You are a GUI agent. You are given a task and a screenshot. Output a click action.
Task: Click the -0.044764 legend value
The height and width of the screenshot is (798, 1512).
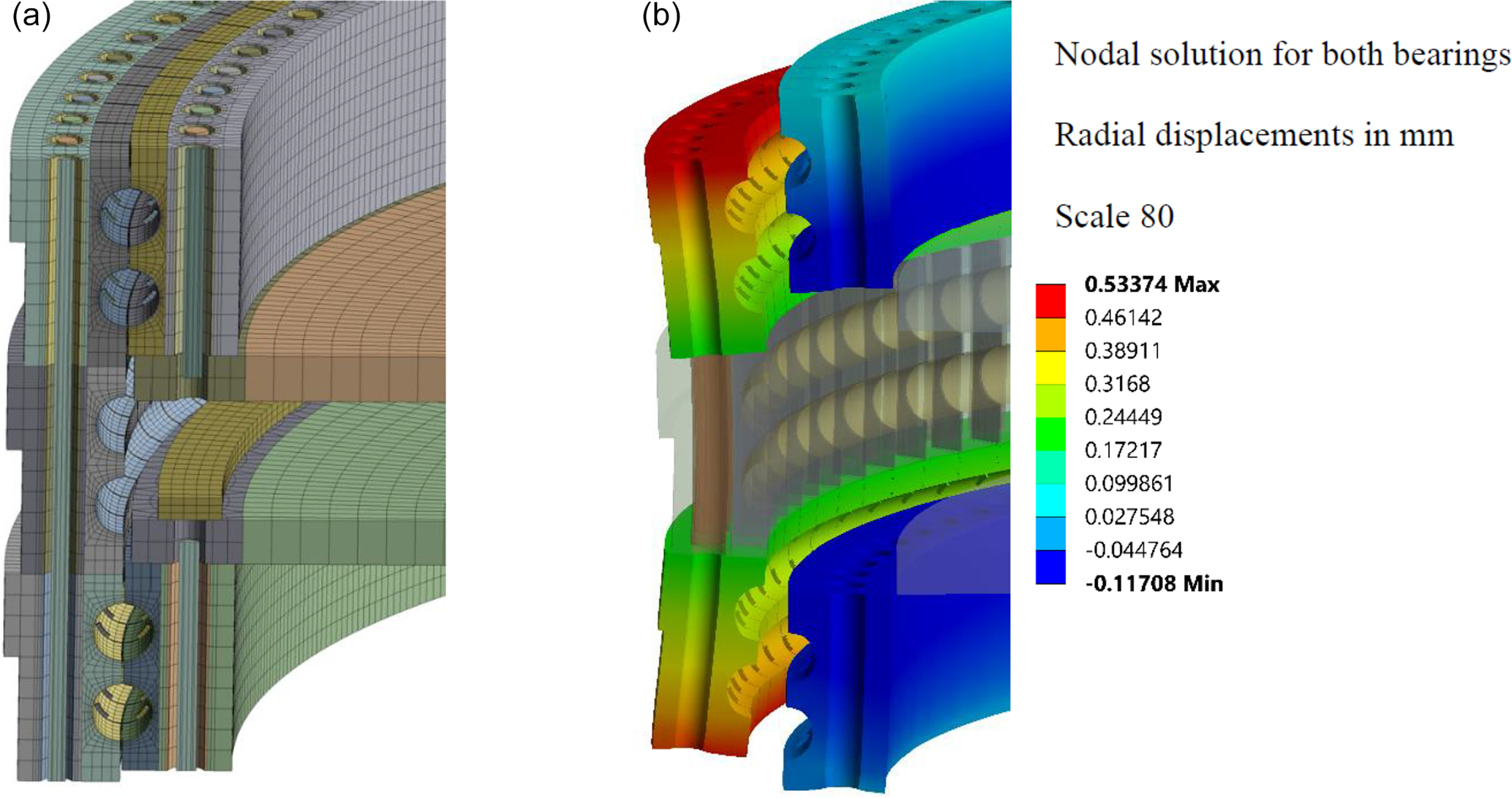click(x=1133, y=550)
